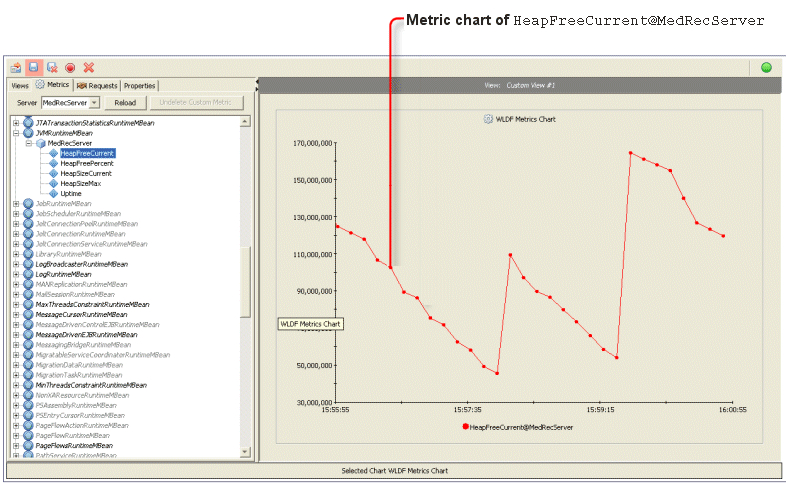
Task: Click the globe icon of MinThreadsConstraintRuntimeMBean
Action: coord(28,385)
